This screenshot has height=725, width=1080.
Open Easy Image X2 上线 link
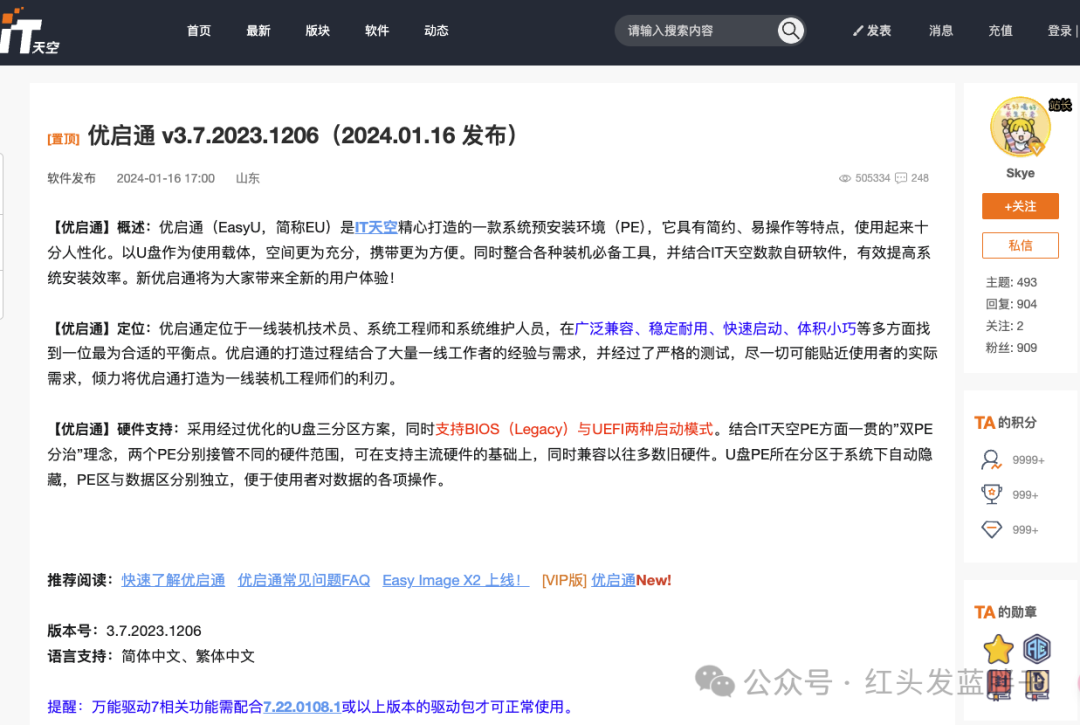[455, 580]
